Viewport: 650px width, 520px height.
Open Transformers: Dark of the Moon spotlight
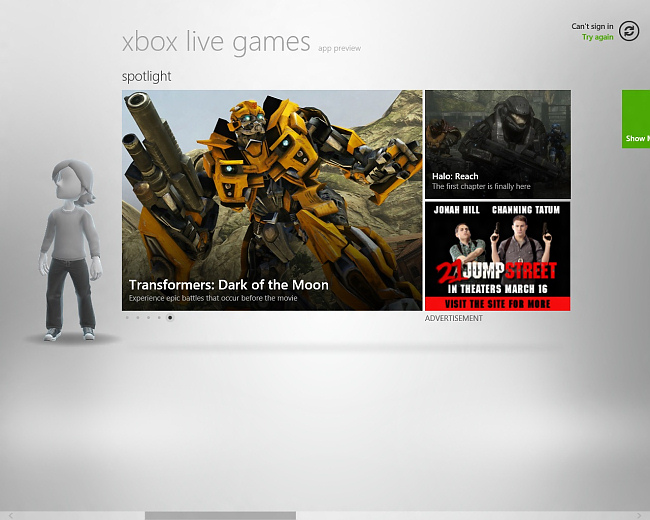pos(272,200)
